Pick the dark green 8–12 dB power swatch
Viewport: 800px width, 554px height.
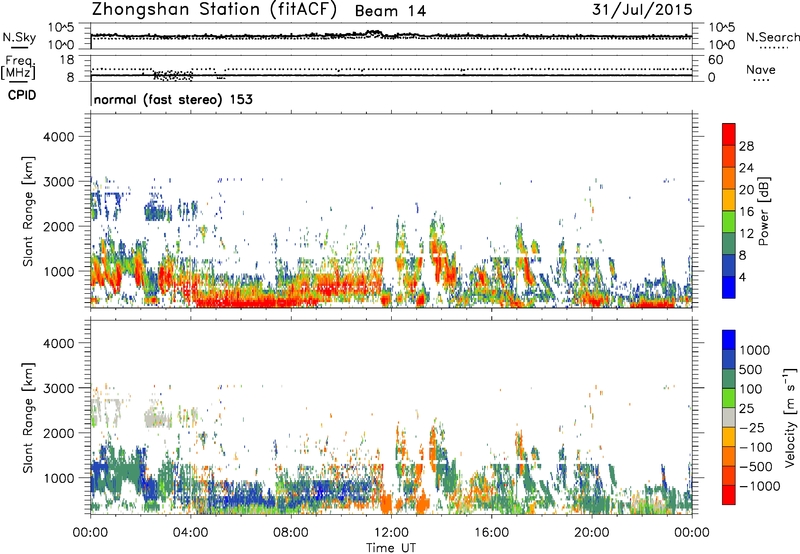(x=729, y=244)
